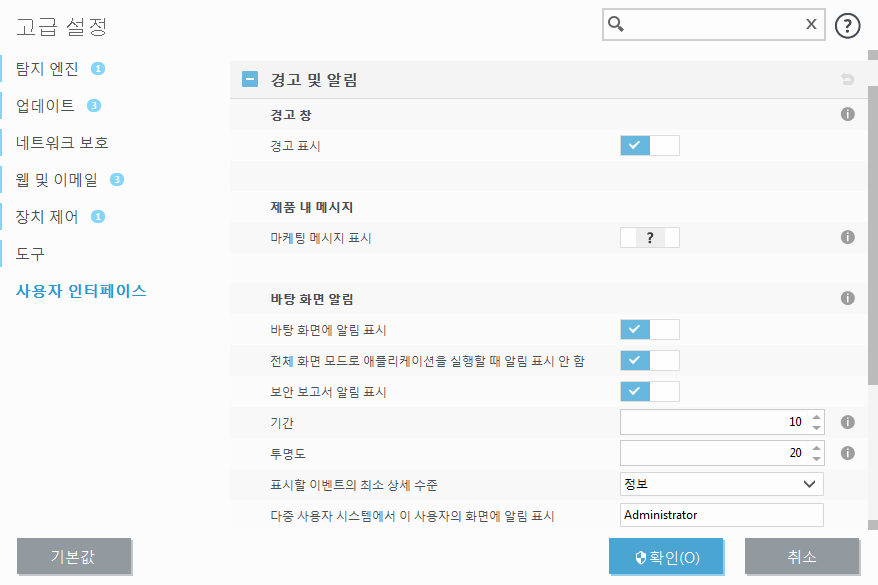878x585 pixels.
Task: Click the info icon beside 기간 field
Action: click(847, 421)
